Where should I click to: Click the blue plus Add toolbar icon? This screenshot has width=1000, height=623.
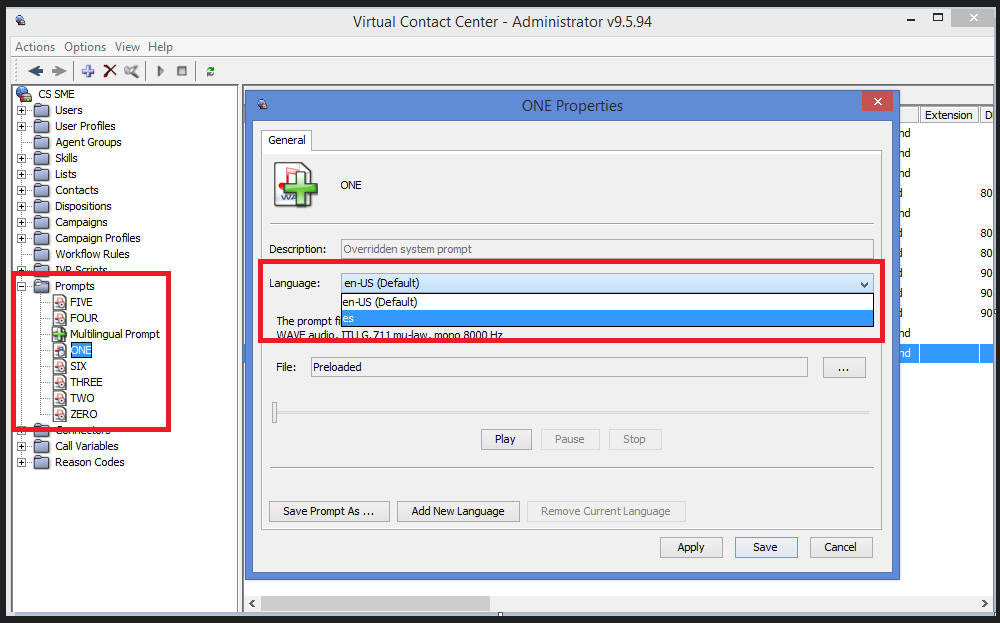point(88,71)
